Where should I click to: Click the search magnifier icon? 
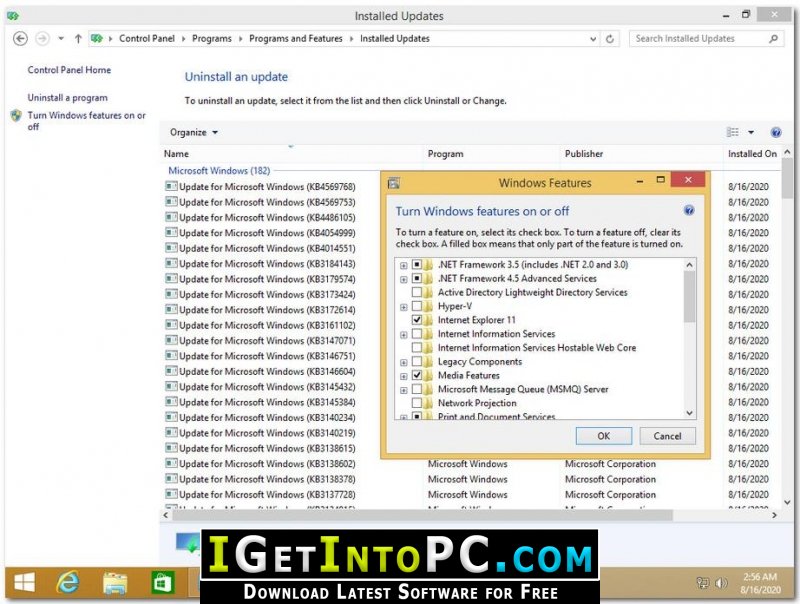point(773,39)
